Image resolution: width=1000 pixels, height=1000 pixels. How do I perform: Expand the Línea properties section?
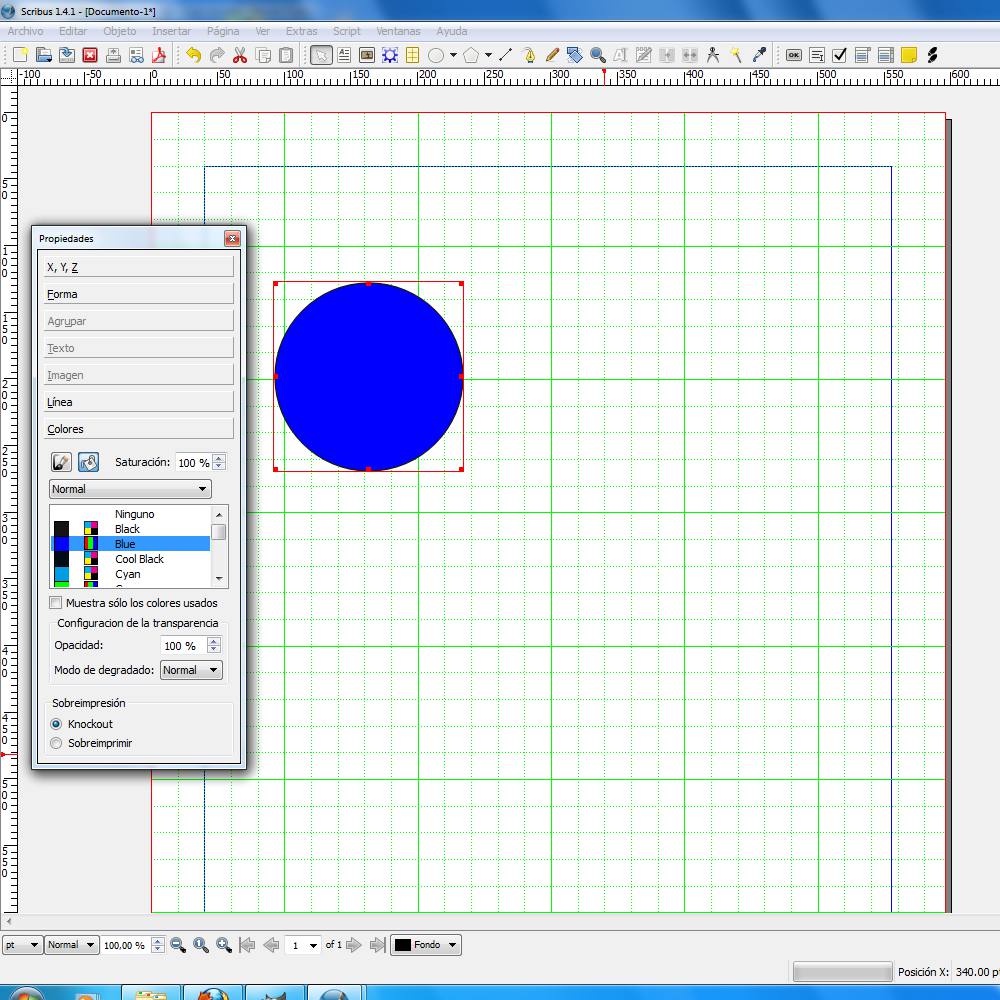(139, 402)
